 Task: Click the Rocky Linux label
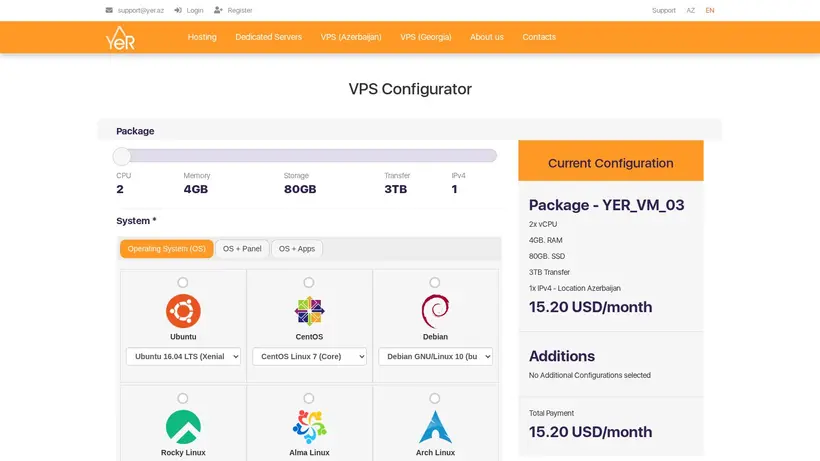point(183,453)
